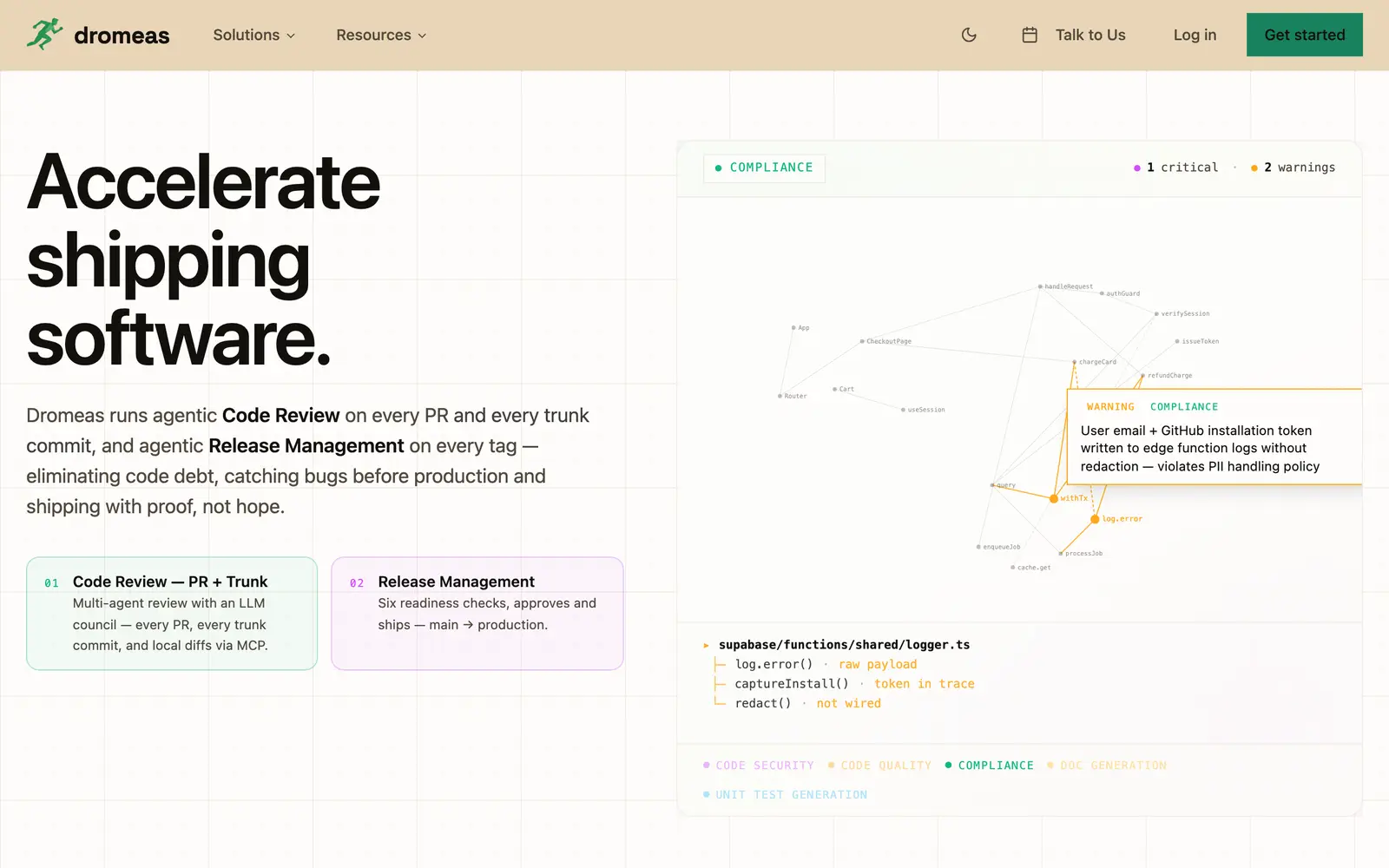
Task: Click the issueToken graph node
Action: click(1177, 341)
